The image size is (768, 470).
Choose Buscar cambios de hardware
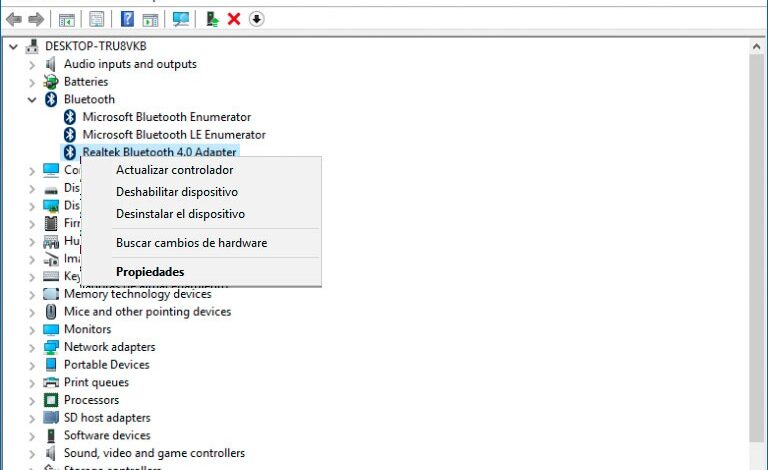point(201,243)
